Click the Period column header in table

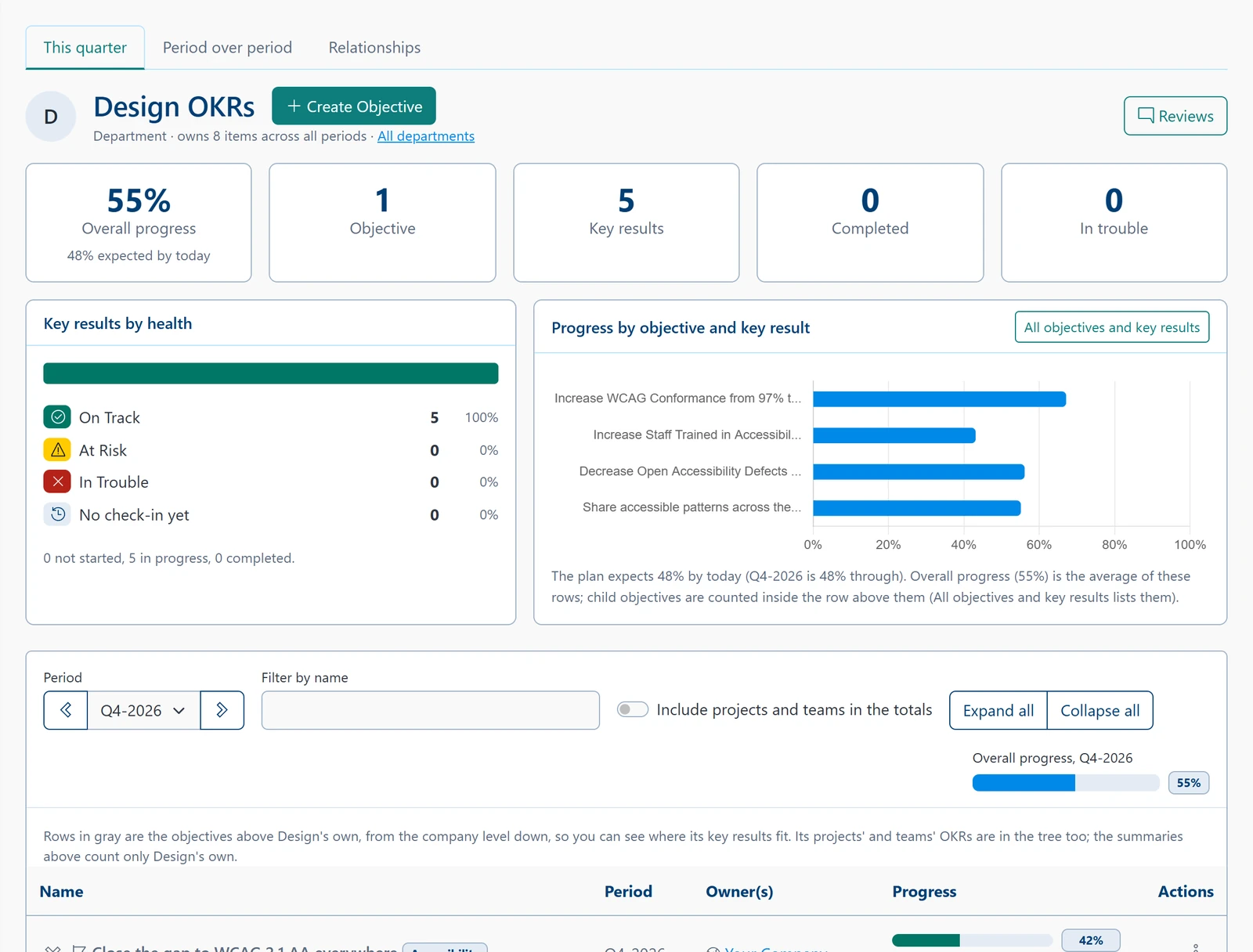628,892
